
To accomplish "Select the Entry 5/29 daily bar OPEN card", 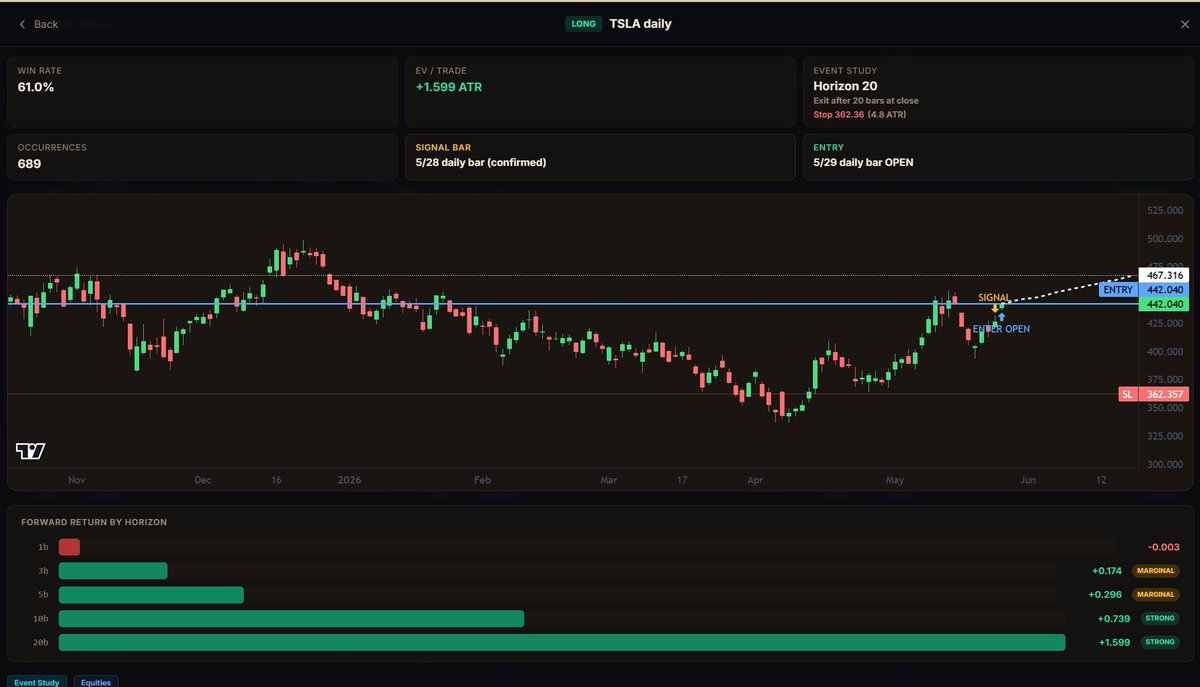I will coord(997,157).
